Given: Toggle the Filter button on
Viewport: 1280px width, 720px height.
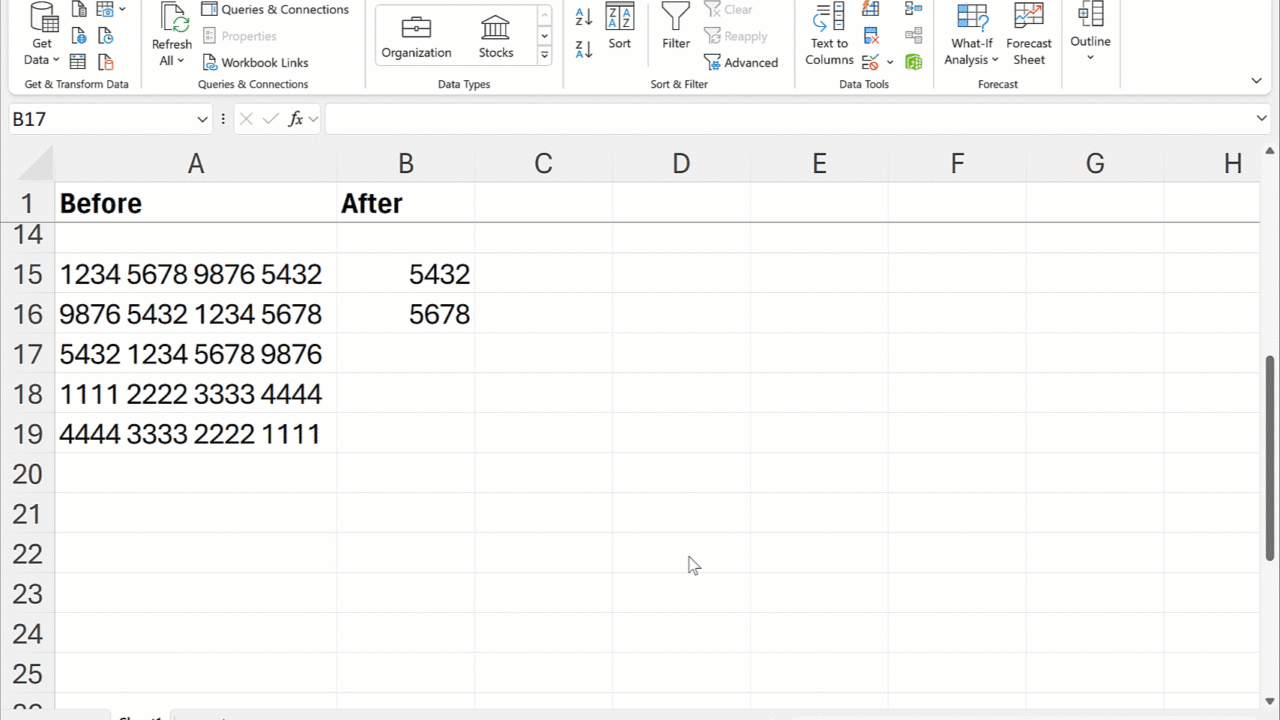Looking at the screenshot, I should (676, 26).
